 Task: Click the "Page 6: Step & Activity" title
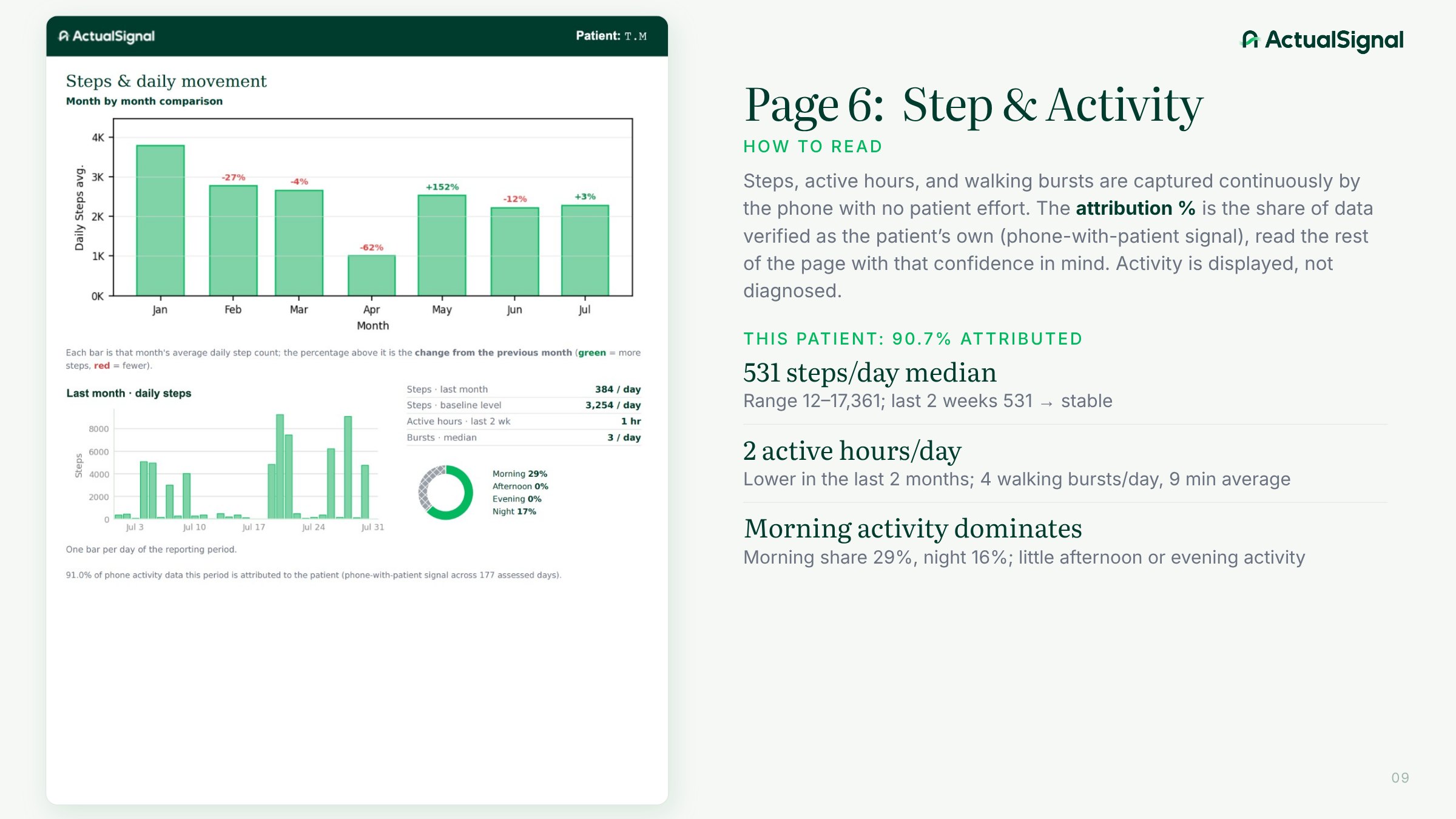973,105
